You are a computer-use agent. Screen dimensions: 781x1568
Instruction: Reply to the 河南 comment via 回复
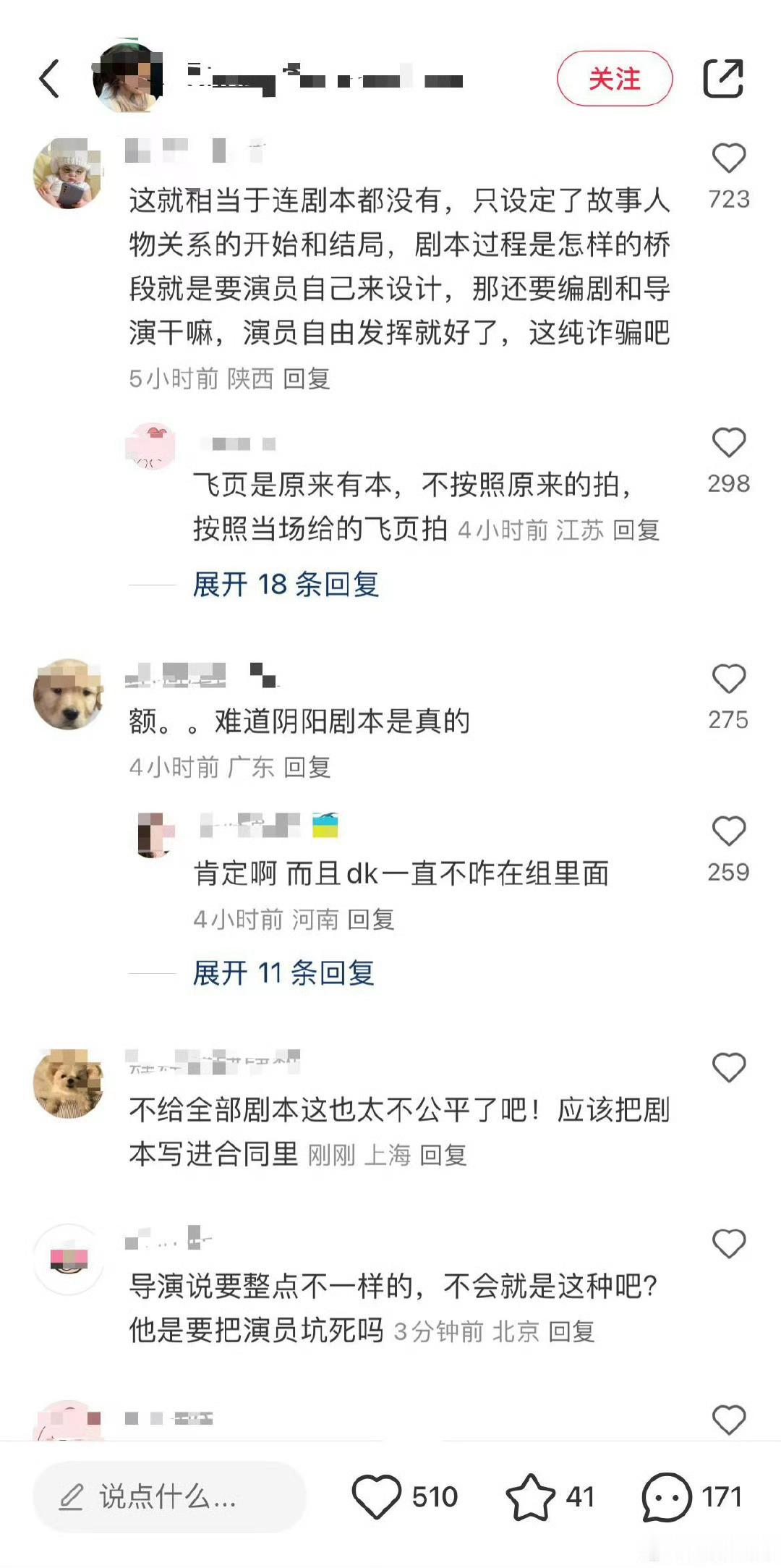[371, 920]
